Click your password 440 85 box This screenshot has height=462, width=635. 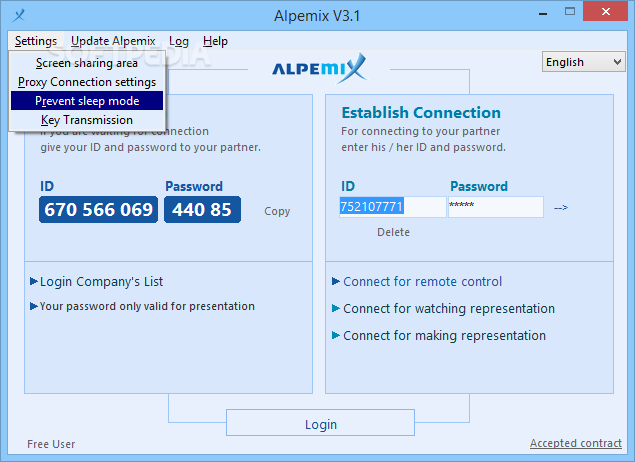(x=202, y=210)
